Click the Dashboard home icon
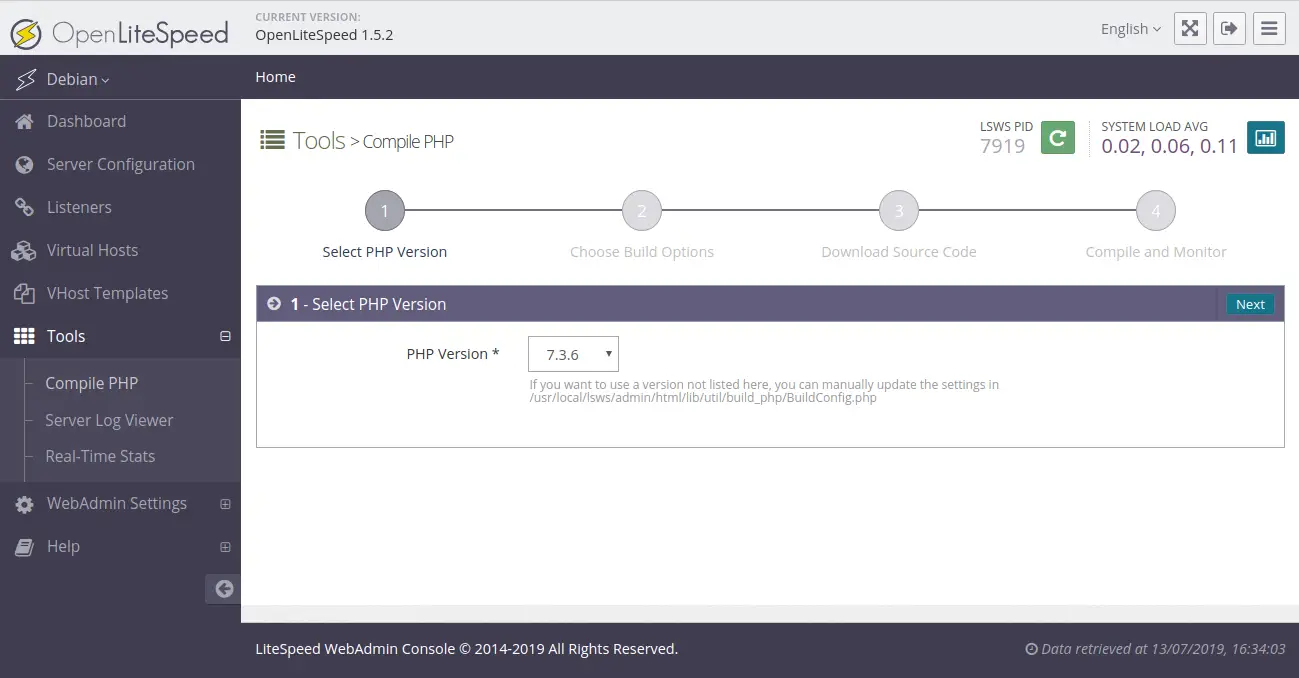This screenshot has height=678, width=1299. click(24, 121)
